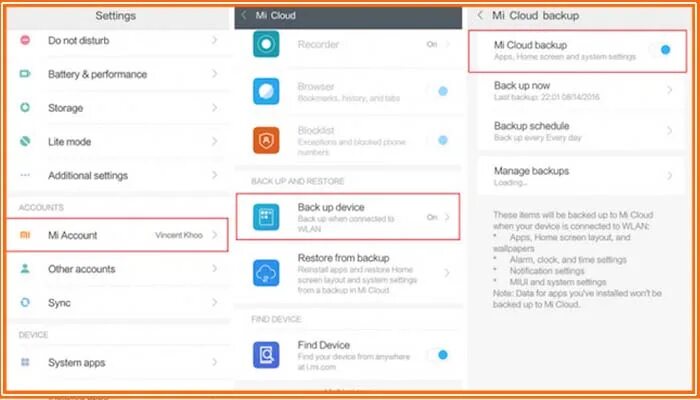
Task: Click the System apps grid icon
Action: pos(25,362)
